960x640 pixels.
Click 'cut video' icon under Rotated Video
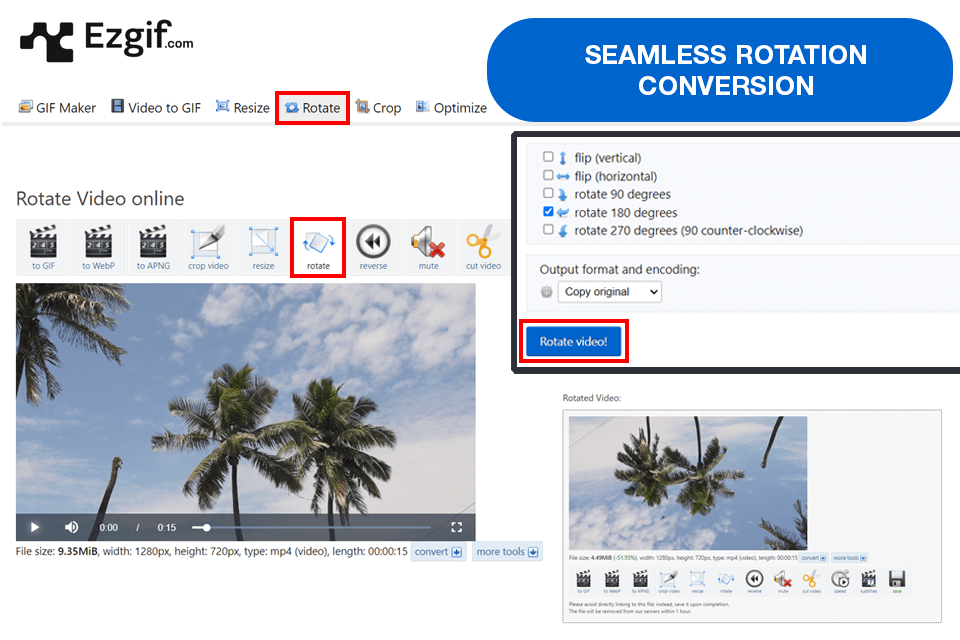(811, 581)
